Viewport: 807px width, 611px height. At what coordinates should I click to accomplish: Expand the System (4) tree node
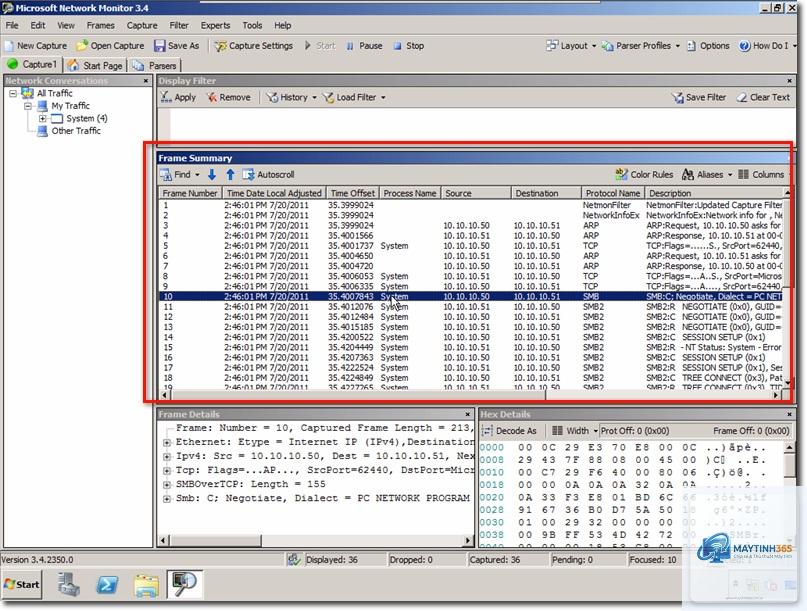pos(43,118)
